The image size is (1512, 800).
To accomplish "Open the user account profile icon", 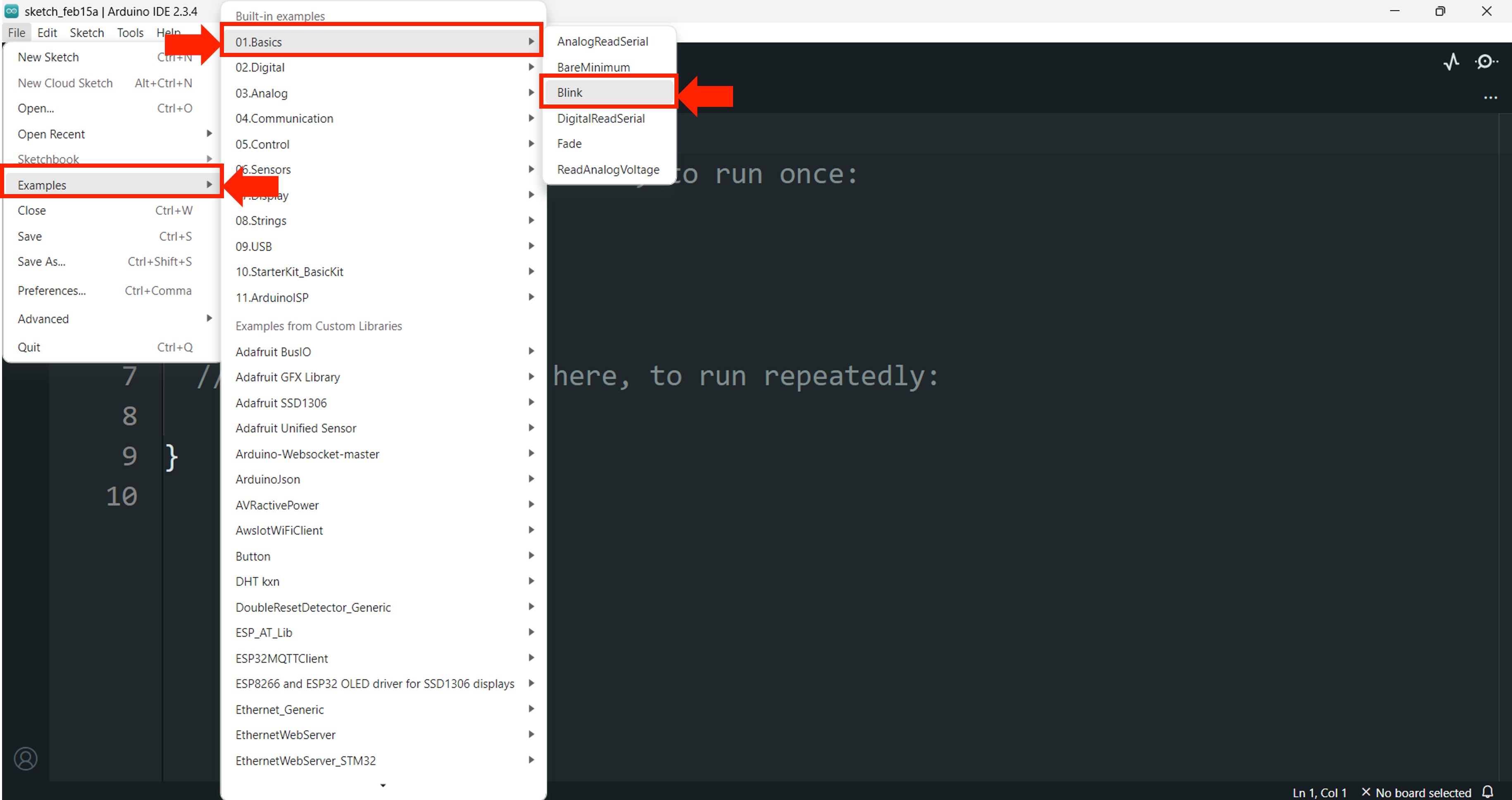I will (x=25, y=758).
